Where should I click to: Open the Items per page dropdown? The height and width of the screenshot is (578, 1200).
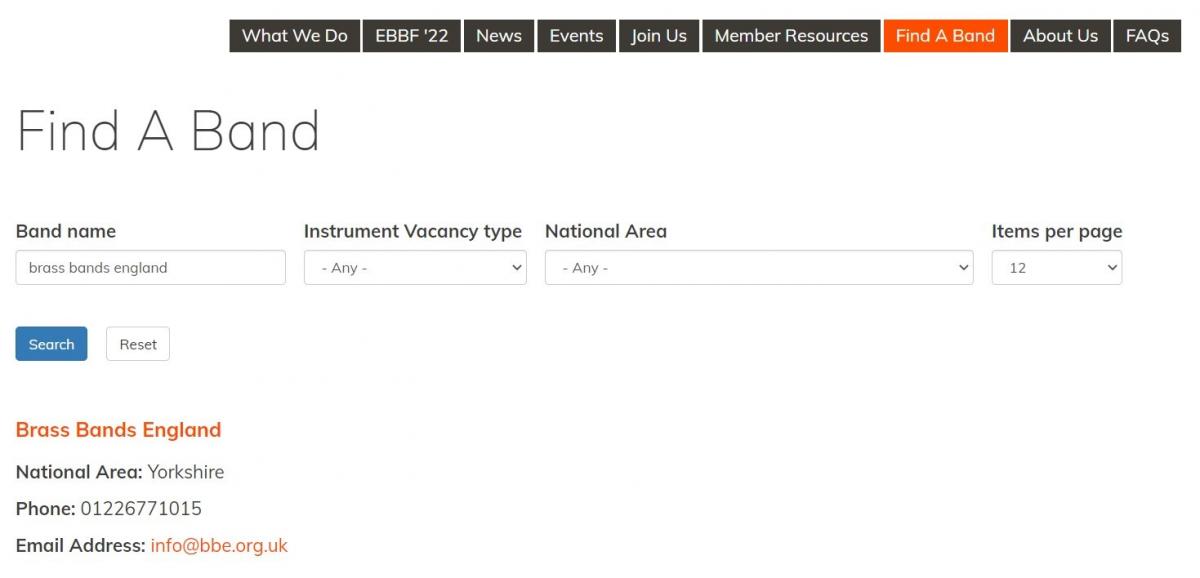tap(1057, 268)
